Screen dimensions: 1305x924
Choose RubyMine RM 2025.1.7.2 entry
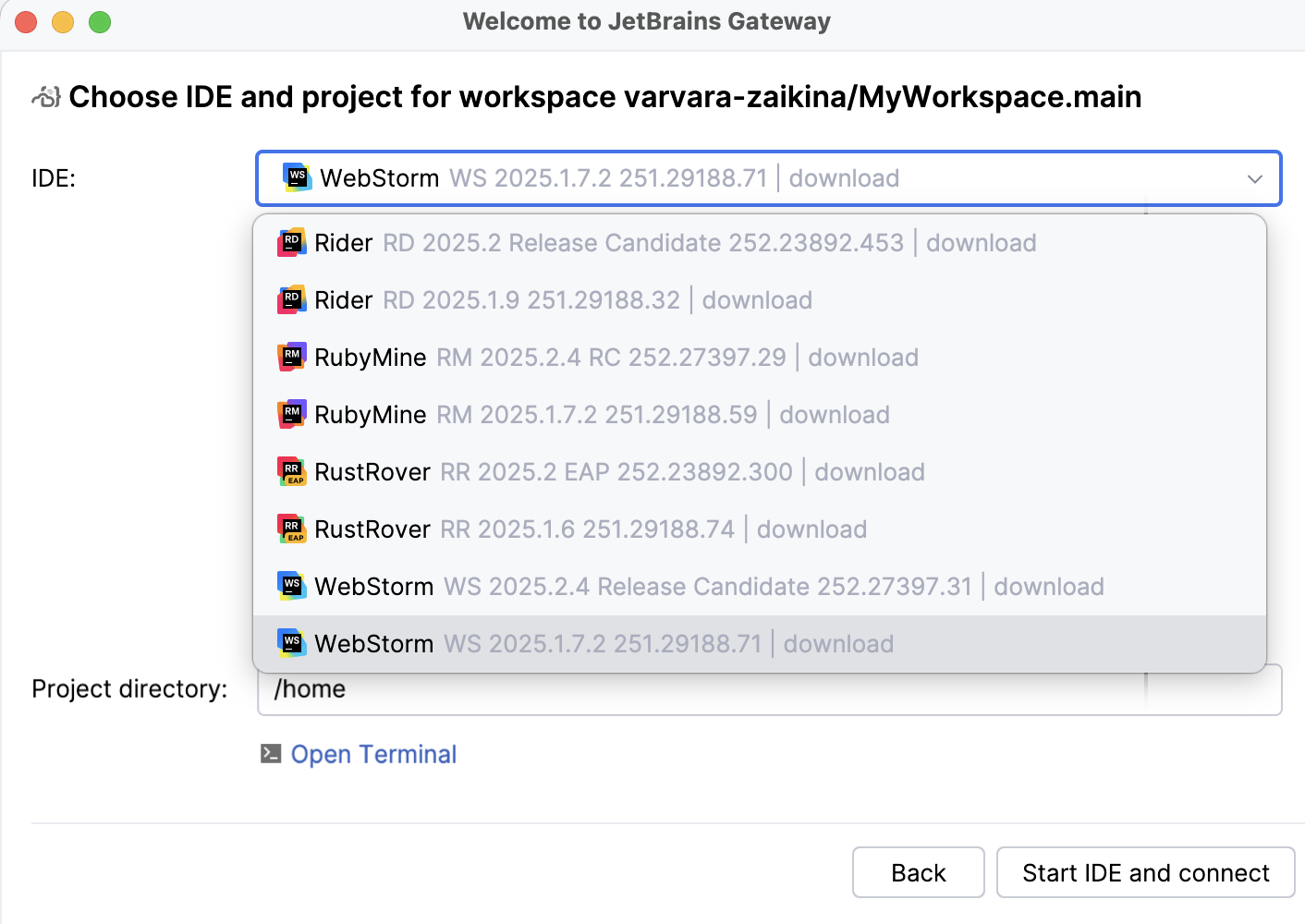(760, 415)
